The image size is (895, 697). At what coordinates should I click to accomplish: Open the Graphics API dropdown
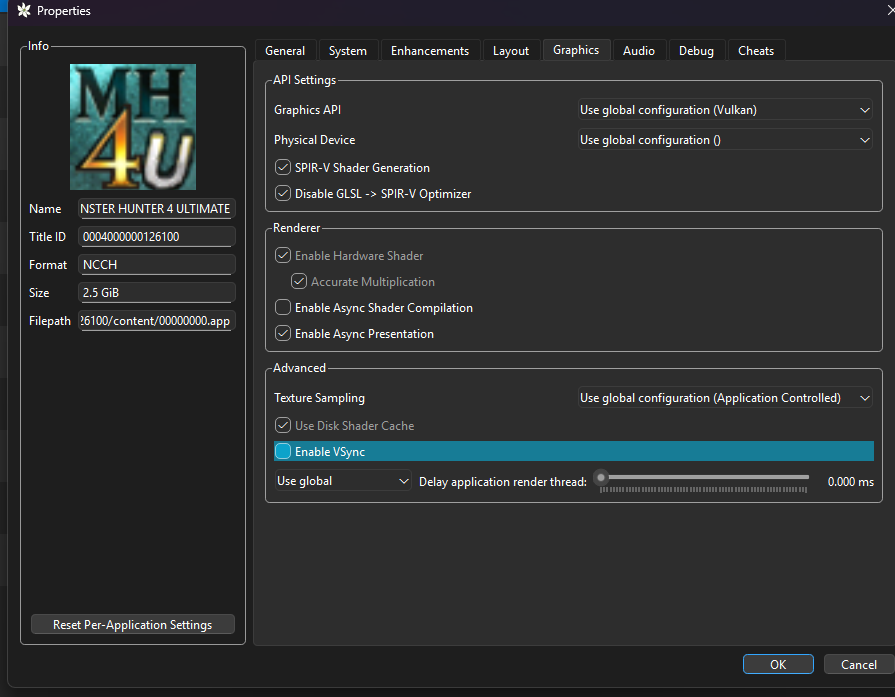click(x=725, y=110)
